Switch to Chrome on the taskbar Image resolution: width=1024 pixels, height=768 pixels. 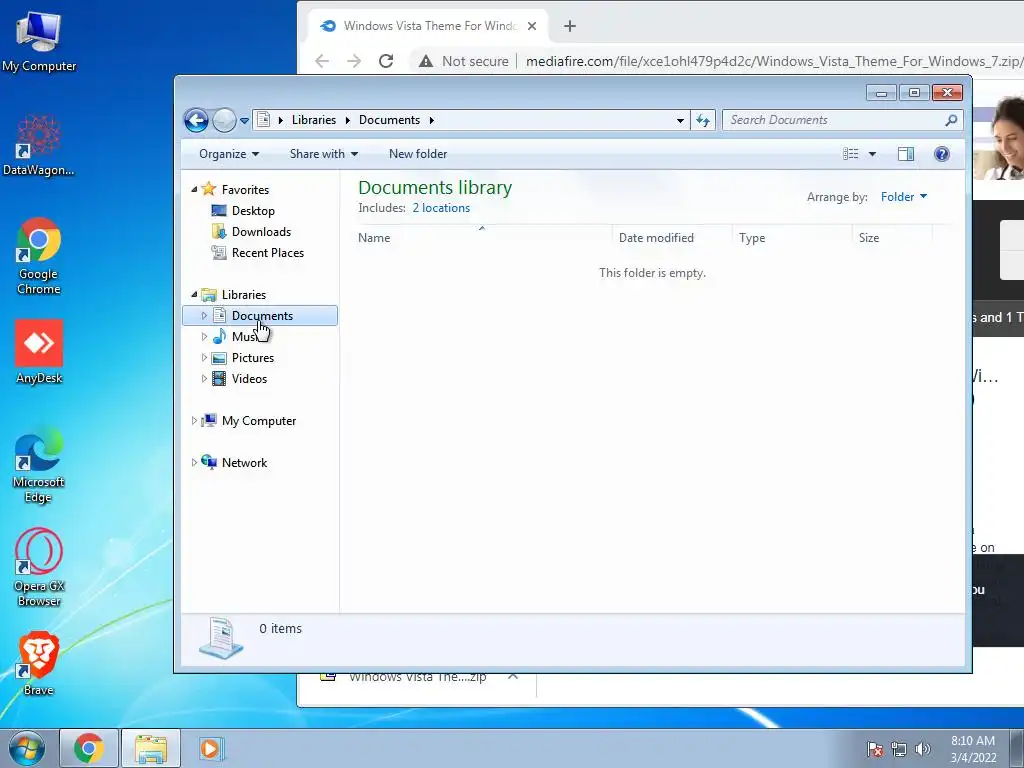tap(89, 748)
